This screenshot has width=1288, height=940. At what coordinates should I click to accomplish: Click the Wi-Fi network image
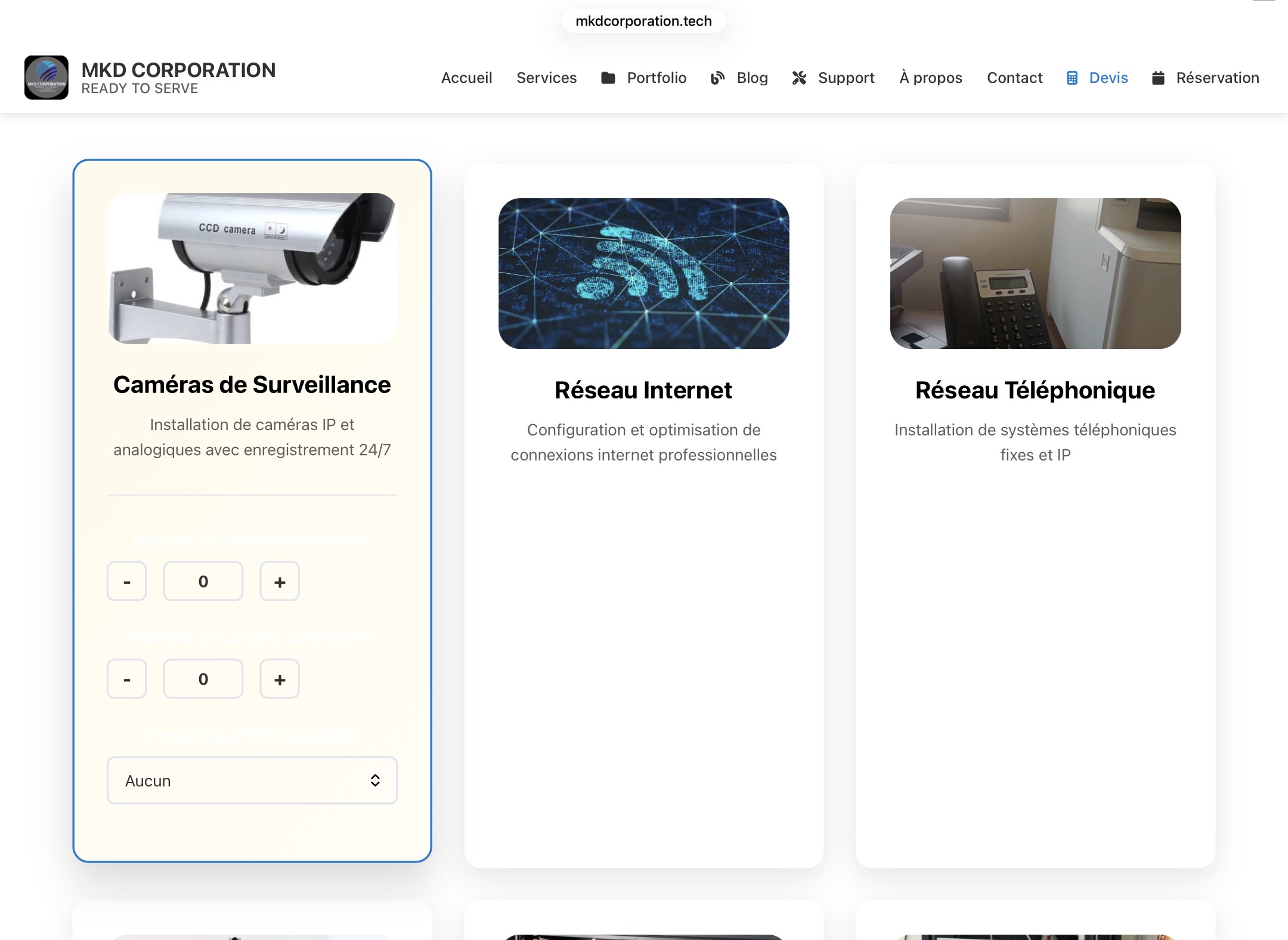pyautogui.click(x=644, y=273)
